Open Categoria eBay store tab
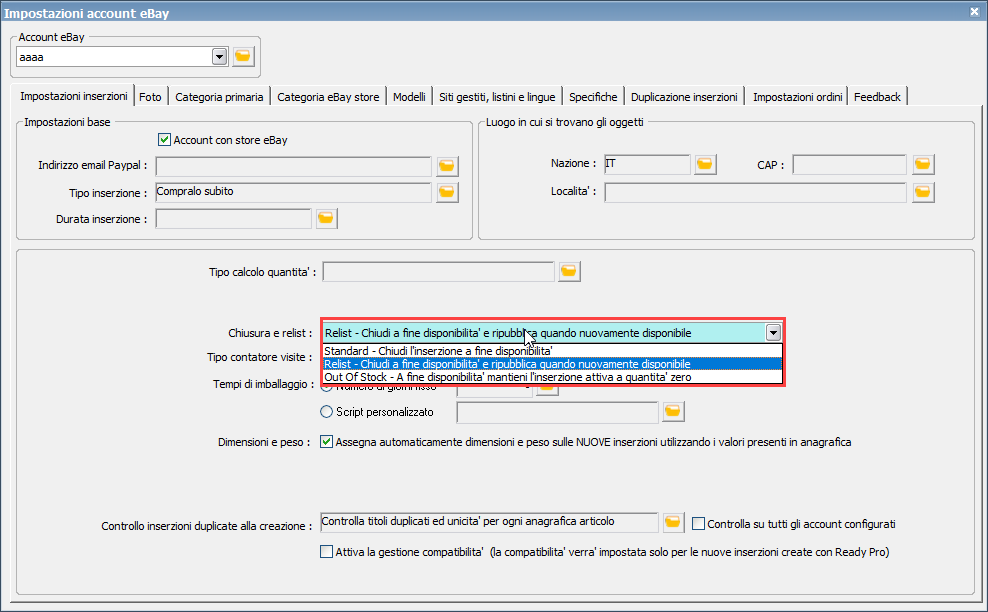Image resolution: width=988 pixels, height=612 pixels. point(328,97)
